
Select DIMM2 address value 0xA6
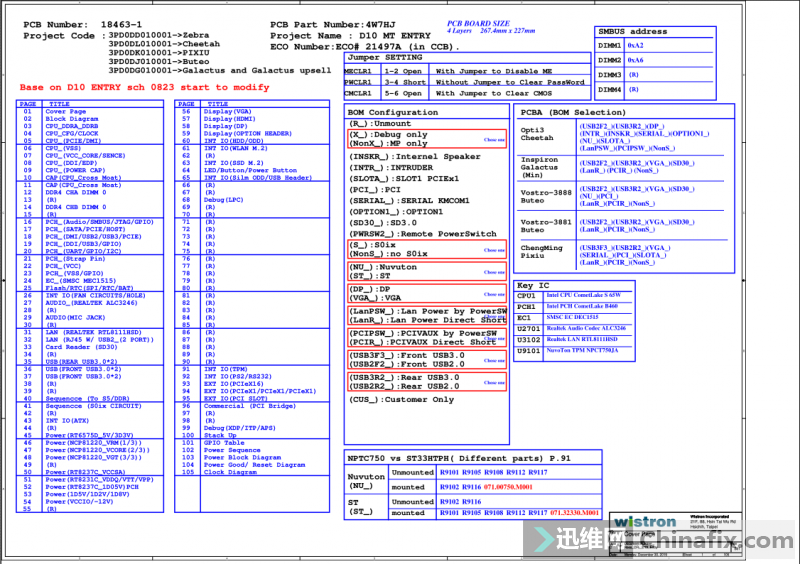click(x=635, y=60)
